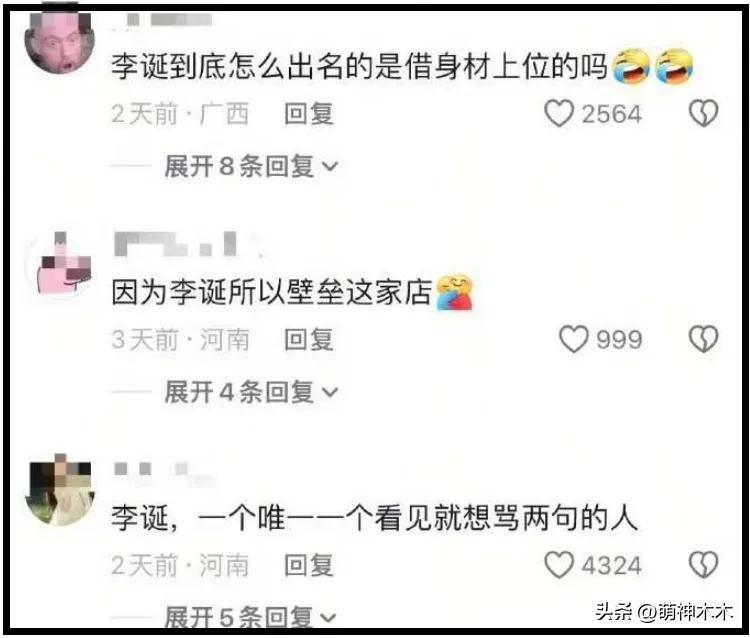This screenshot has width=750, height=638.
Task: Tap the hugging emoji in second comment
Action: pos(454,292)
